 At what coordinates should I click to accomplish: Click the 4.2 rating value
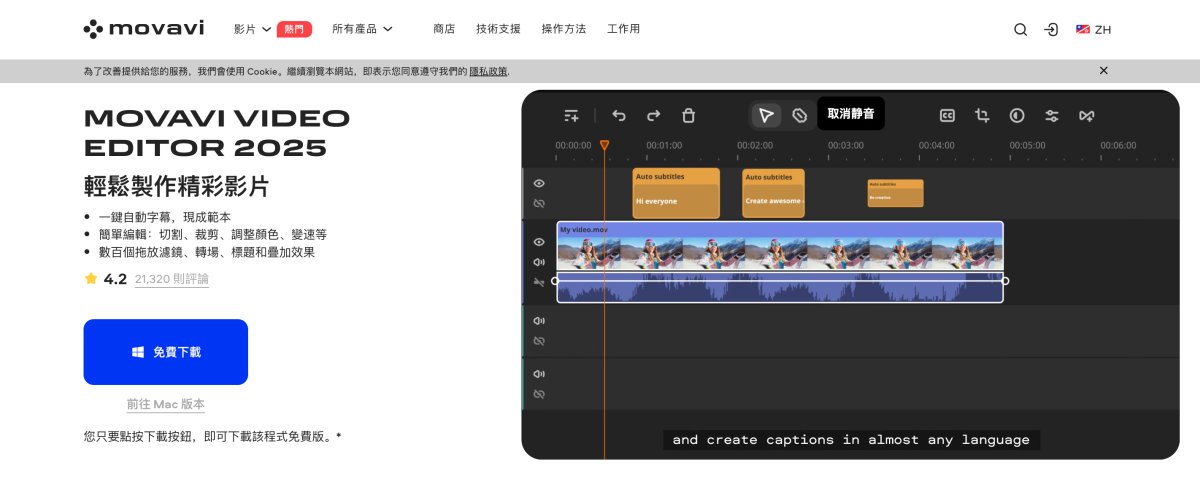(115, 279)
